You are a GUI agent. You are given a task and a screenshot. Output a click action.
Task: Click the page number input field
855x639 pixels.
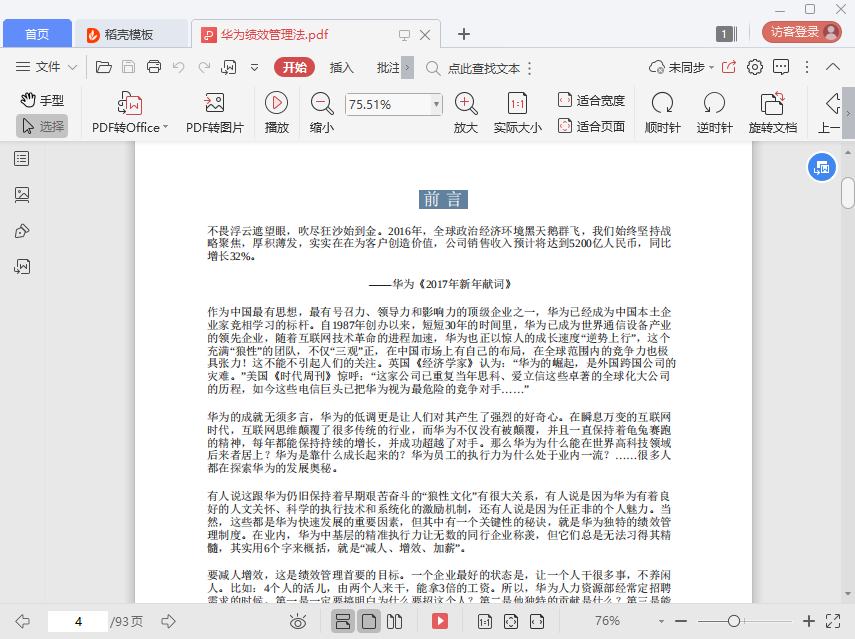(x=77, y=621)
